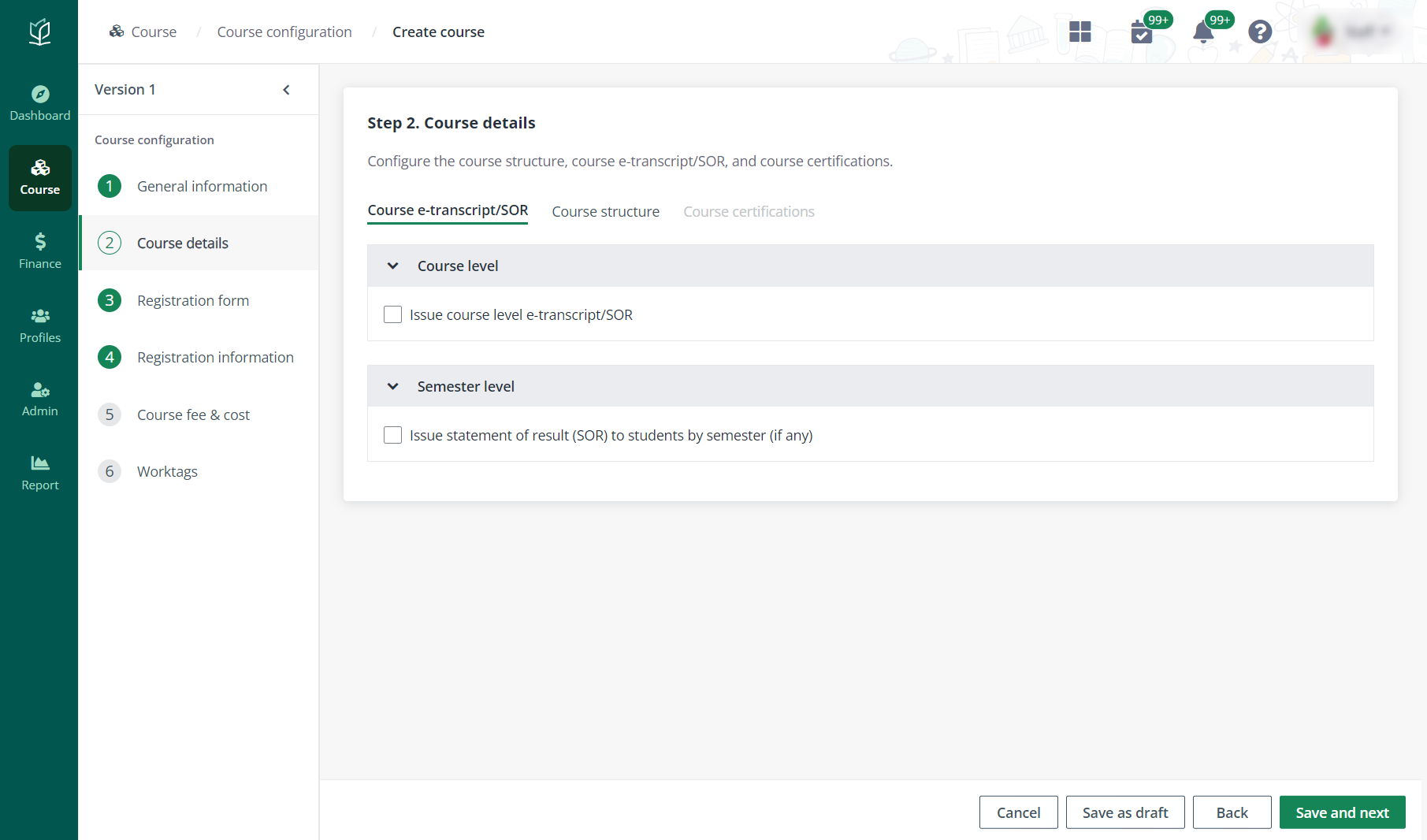
Task: Click step 3 number circle
Action: point(110,300)
